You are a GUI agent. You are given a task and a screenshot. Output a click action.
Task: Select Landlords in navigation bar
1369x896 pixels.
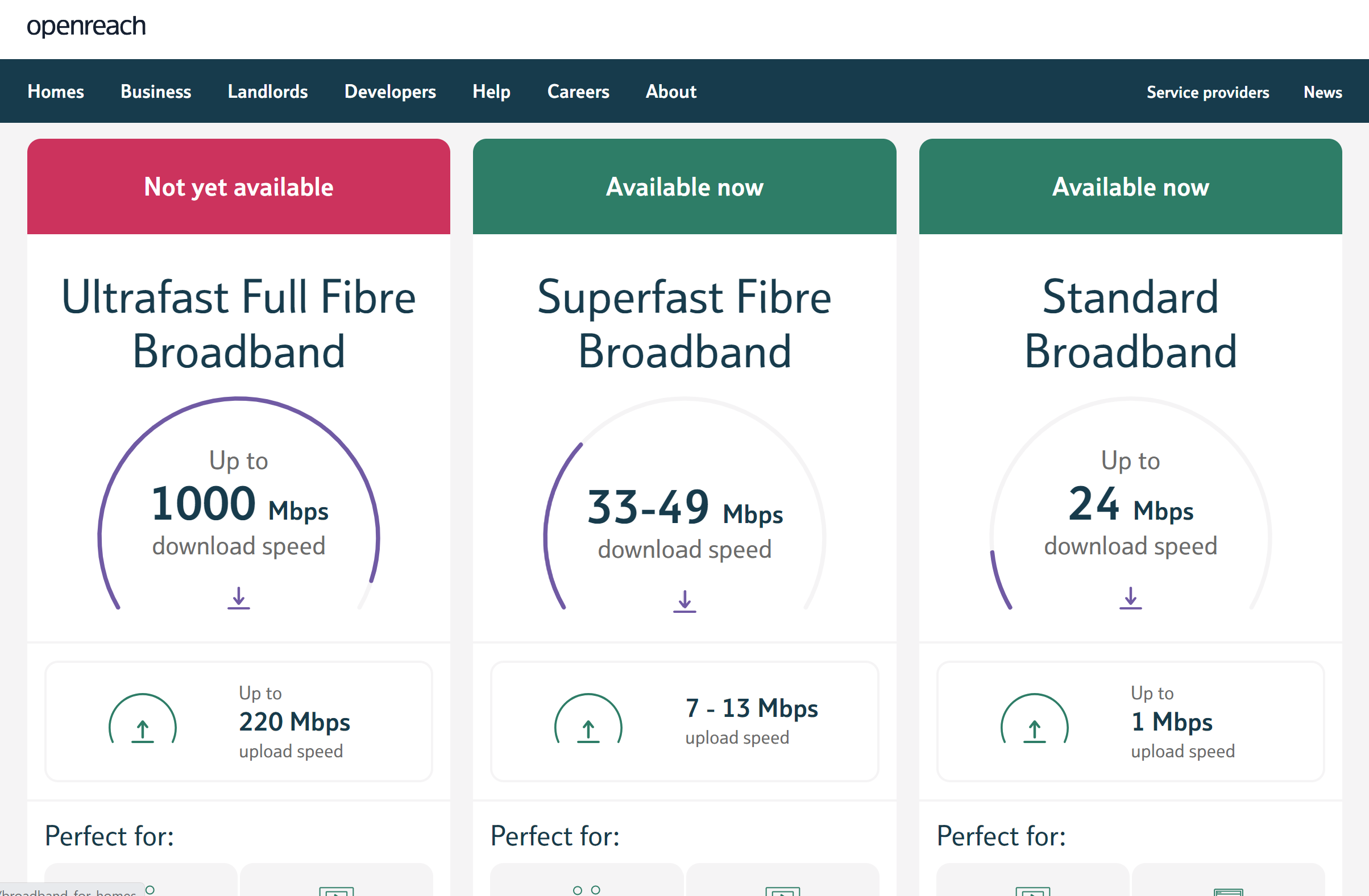267,92
